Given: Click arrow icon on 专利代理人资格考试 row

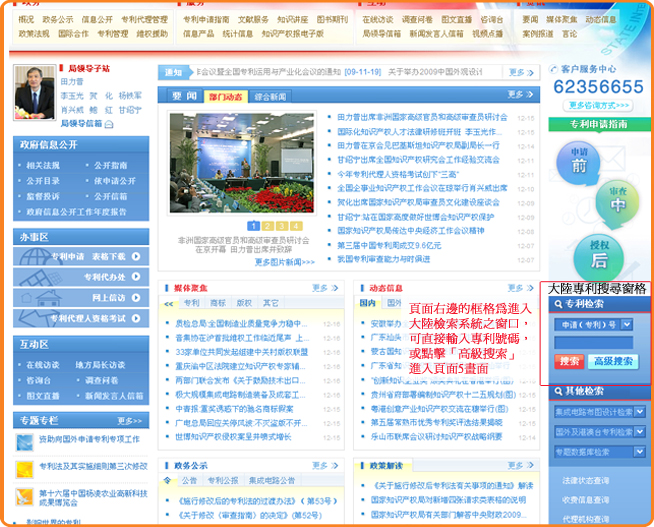Looking at the screenshot, I should [136, 318].
